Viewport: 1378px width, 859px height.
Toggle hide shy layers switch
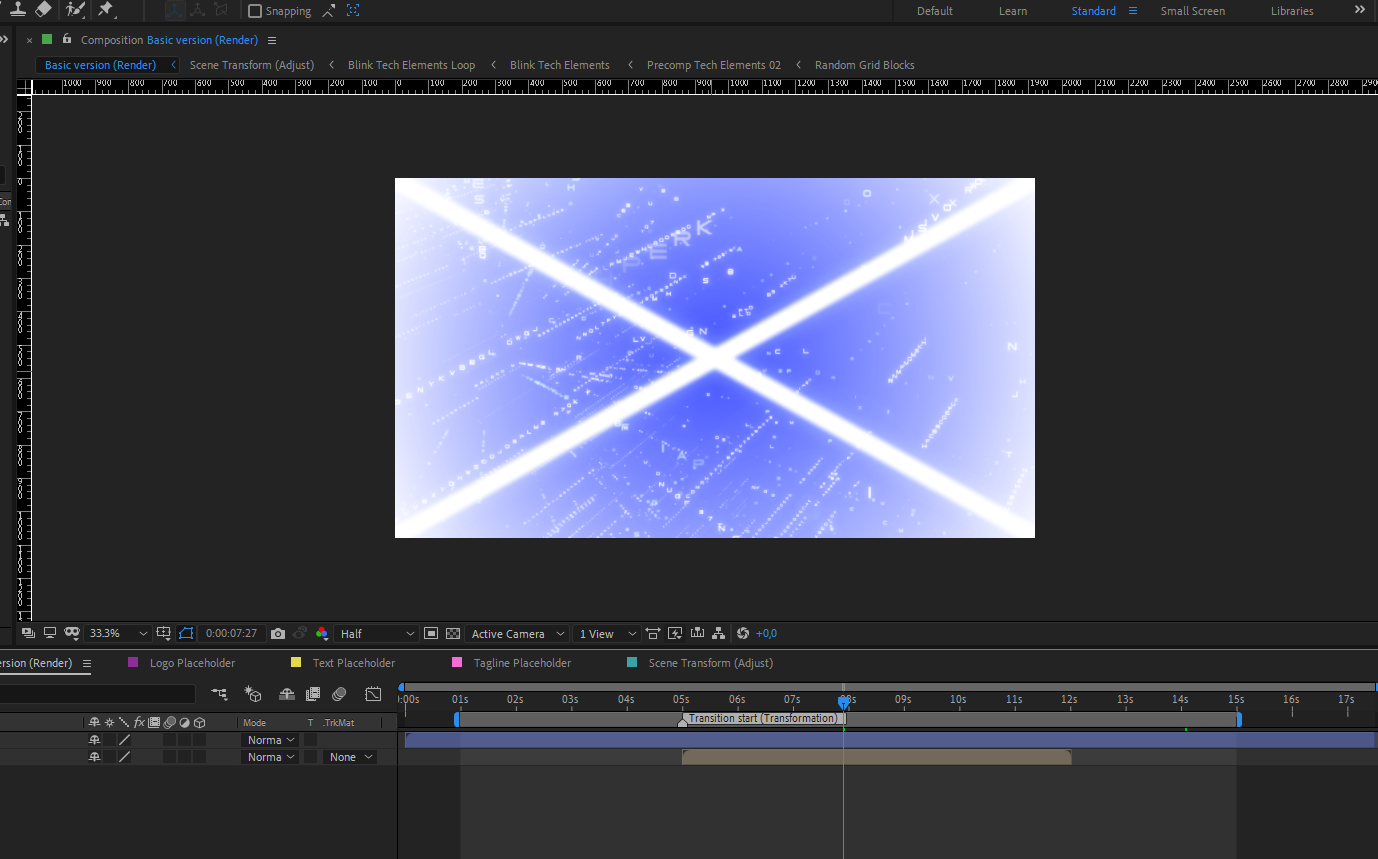tap(287, 693)
